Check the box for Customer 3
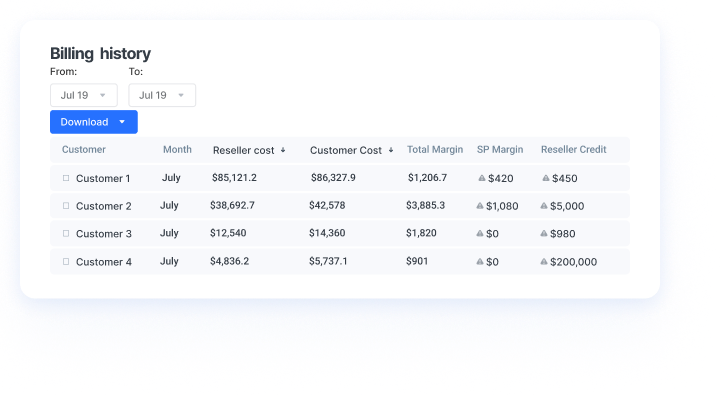 66,233
